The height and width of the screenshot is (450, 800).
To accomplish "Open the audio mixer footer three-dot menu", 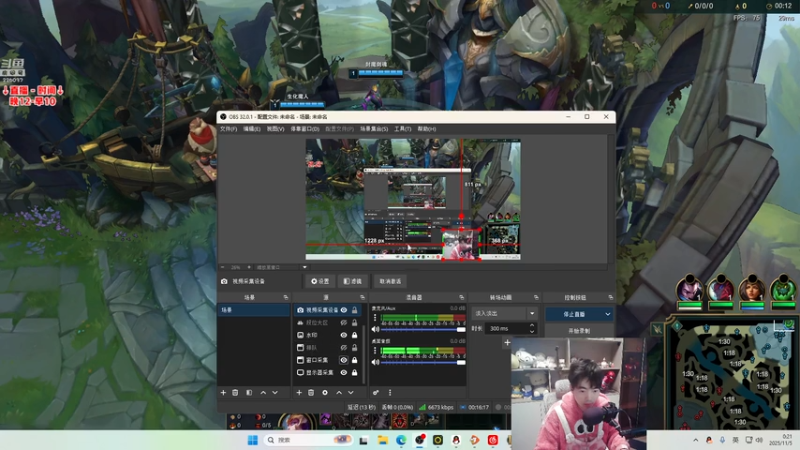I will 390,392.
